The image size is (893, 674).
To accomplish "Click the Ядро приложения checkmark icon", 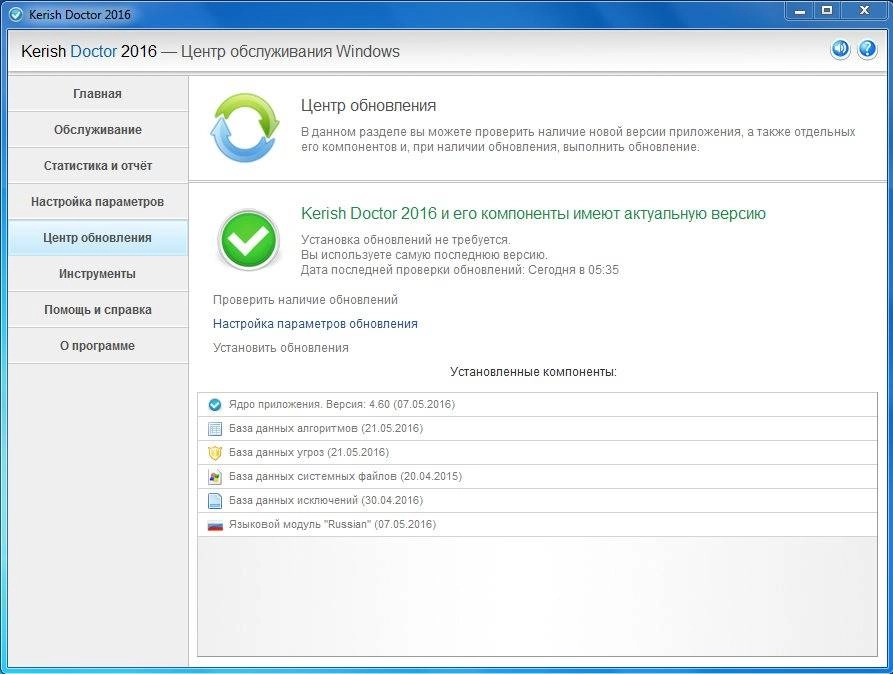I will [215, 405].
